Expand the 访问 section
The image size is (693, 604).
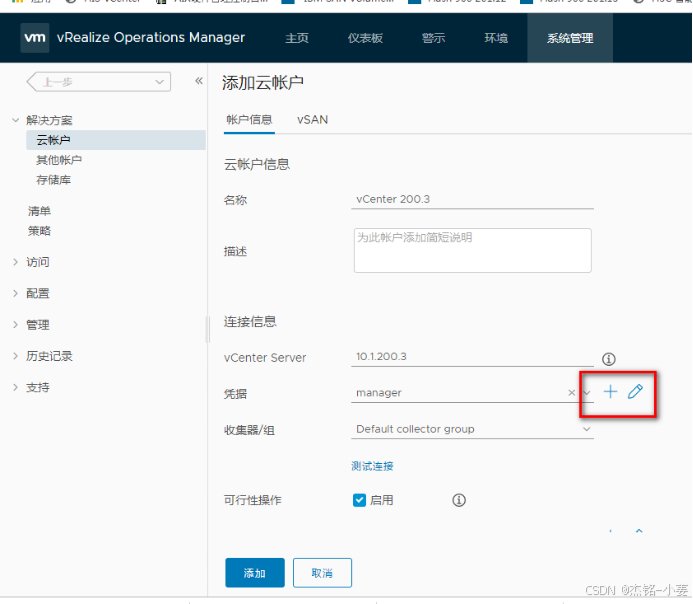tap(15, 262)
